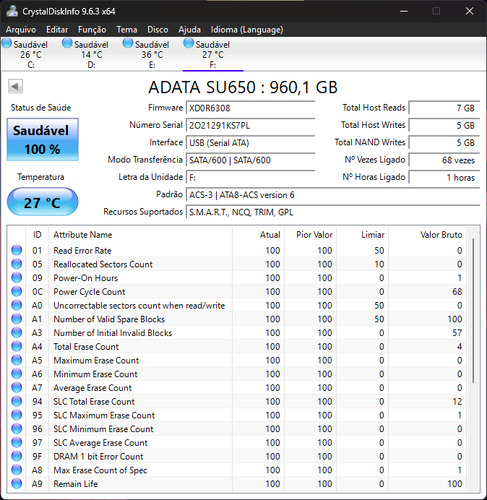Select the "Power Cycle Count" attribute text
This screenshot has width=487, height=500.
[x=89, y=292]
